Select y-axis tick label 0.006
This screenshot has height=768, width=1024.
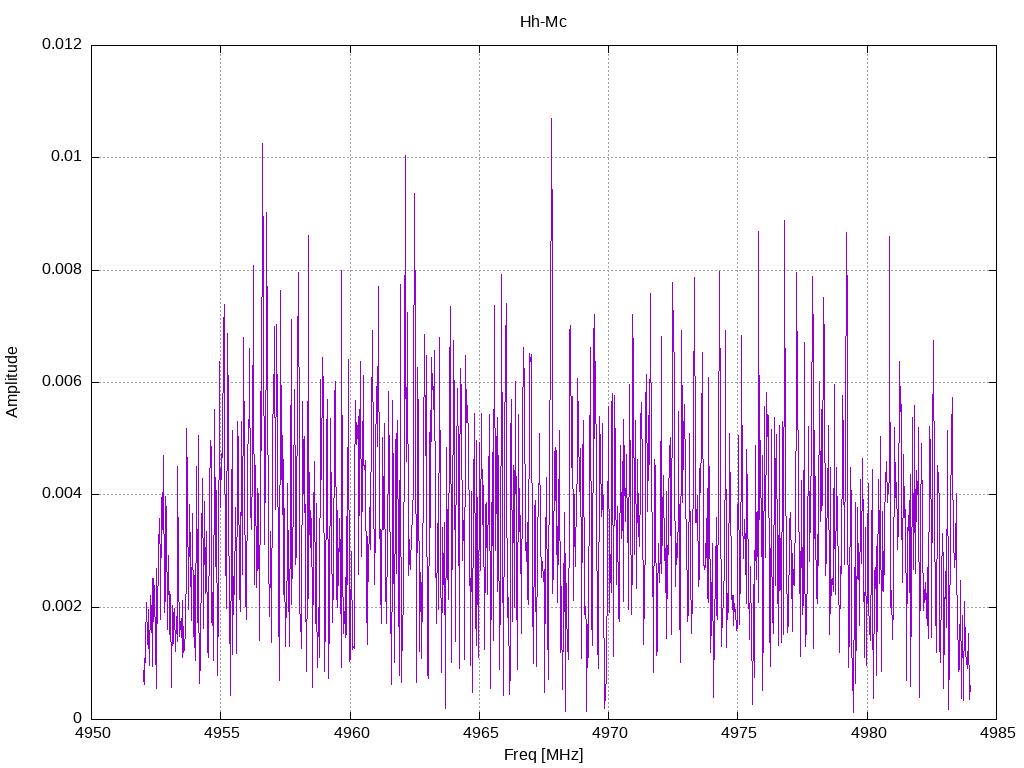pyautogui.click(x=62, y=381)
